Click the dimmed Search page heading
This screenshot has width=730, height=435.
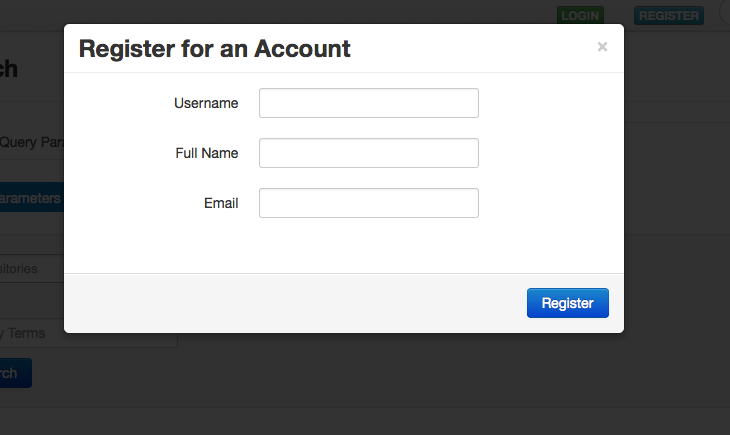tap(8, 69)
